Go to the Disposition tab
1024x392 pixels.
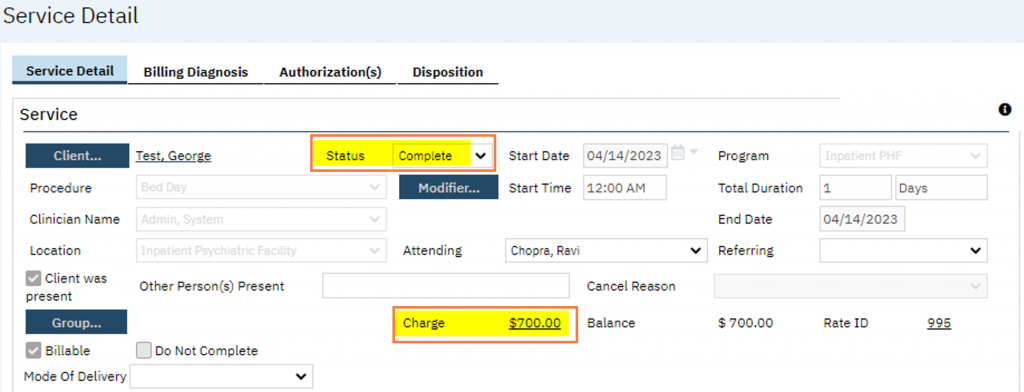(x=448, y=72)
